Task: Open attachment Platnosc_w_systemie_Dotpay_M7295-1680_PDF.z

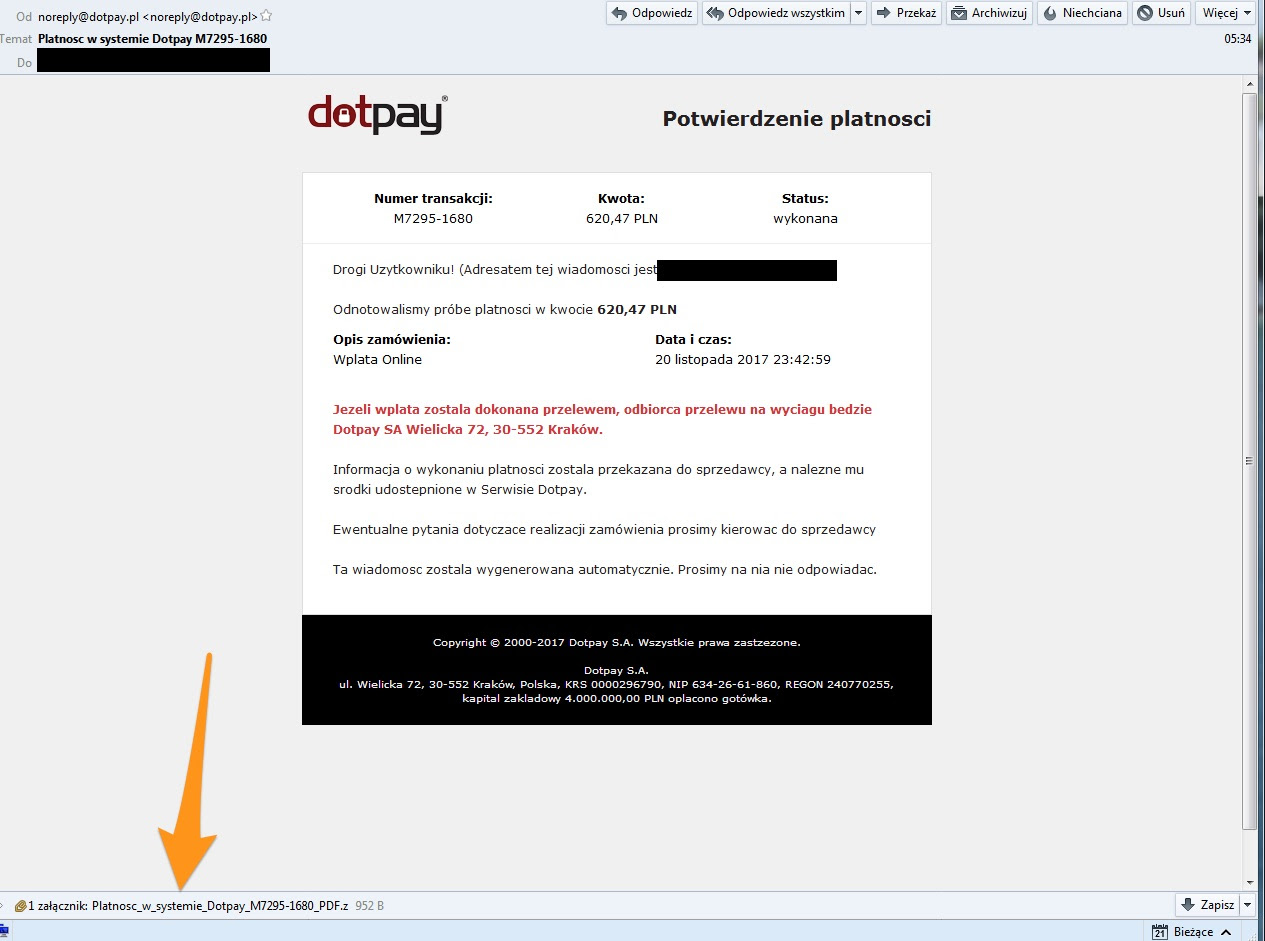Action: 219,905
